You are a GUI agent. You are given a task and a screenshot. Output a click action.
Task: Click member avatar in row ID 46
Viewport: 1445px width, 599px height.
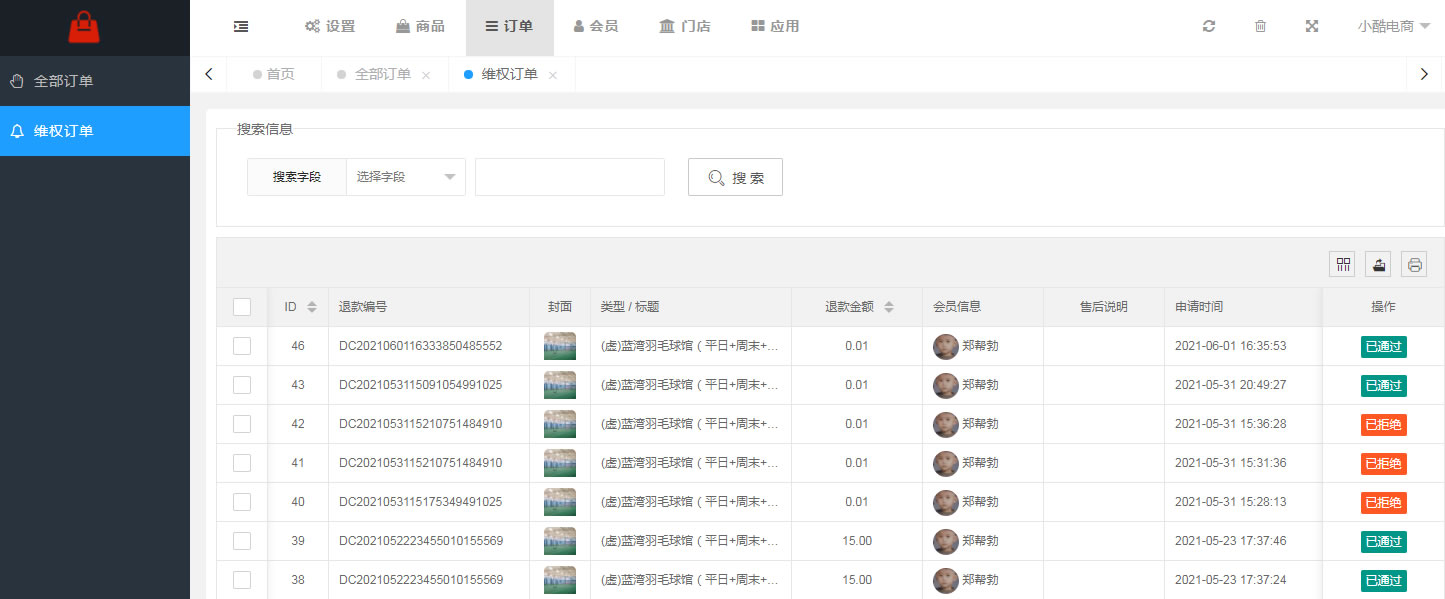pos(945,346)
